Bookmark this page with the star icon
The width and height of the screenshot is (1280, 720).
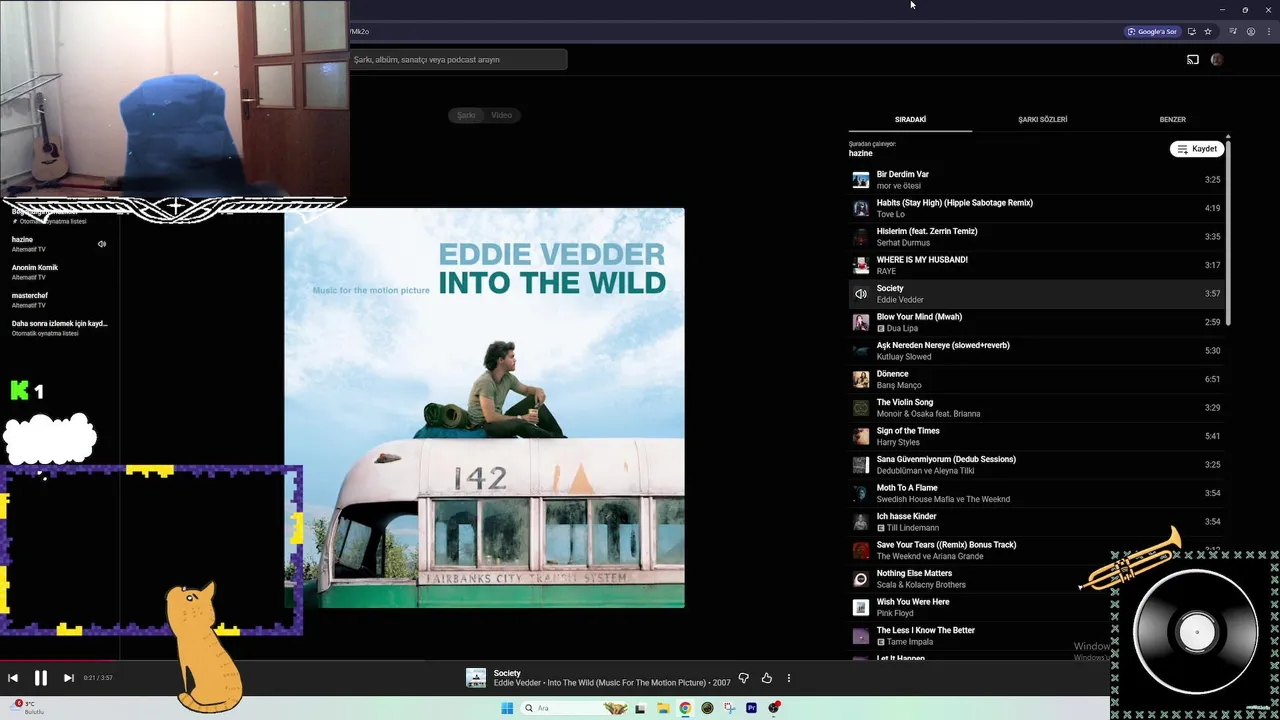pos(1208,32)
